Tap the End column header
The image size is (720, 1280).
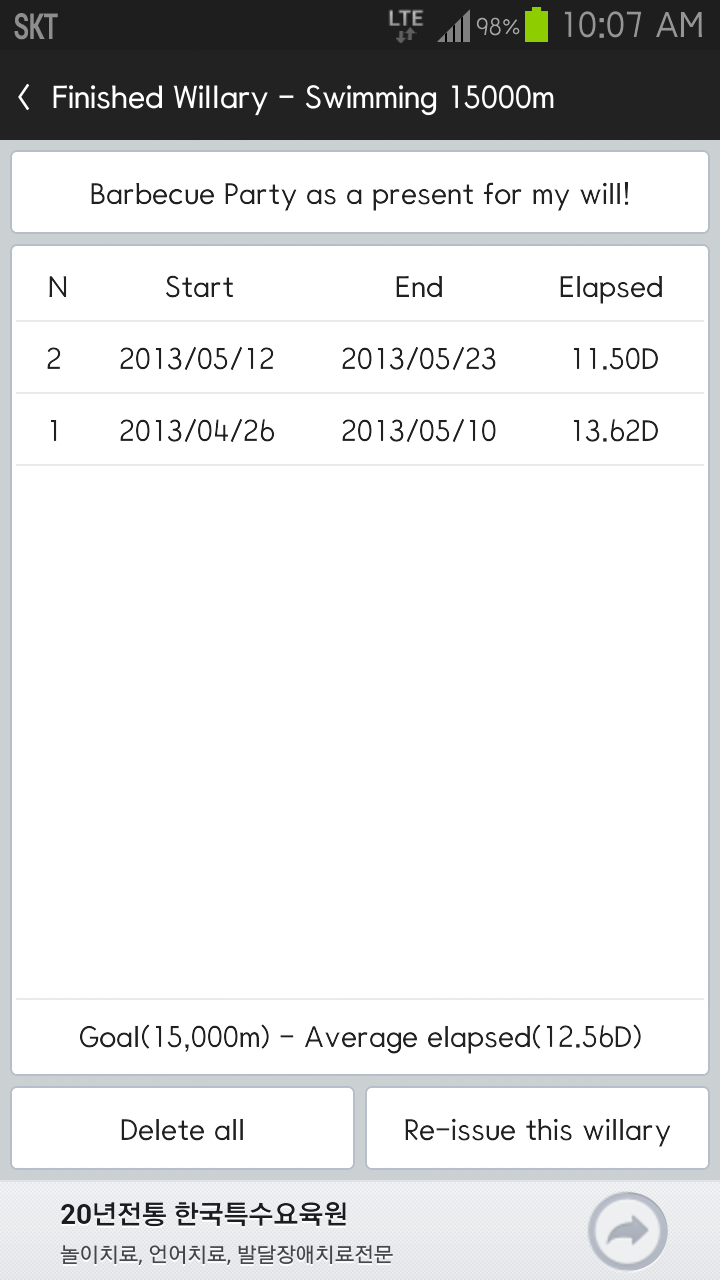[419, 287]
